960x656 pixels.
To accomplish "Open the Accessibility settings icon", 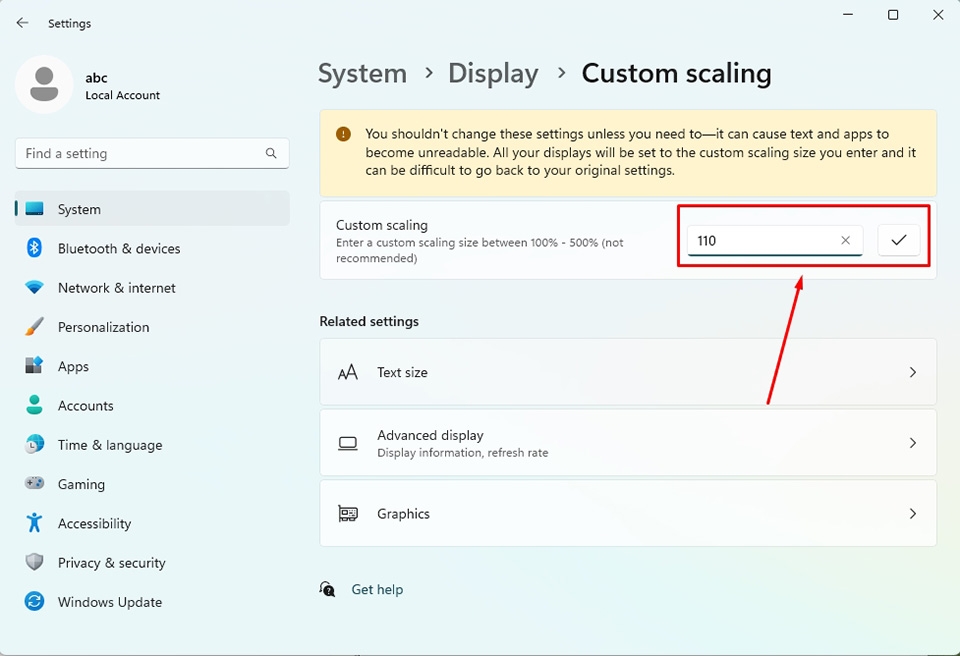I will click(32, 523).
